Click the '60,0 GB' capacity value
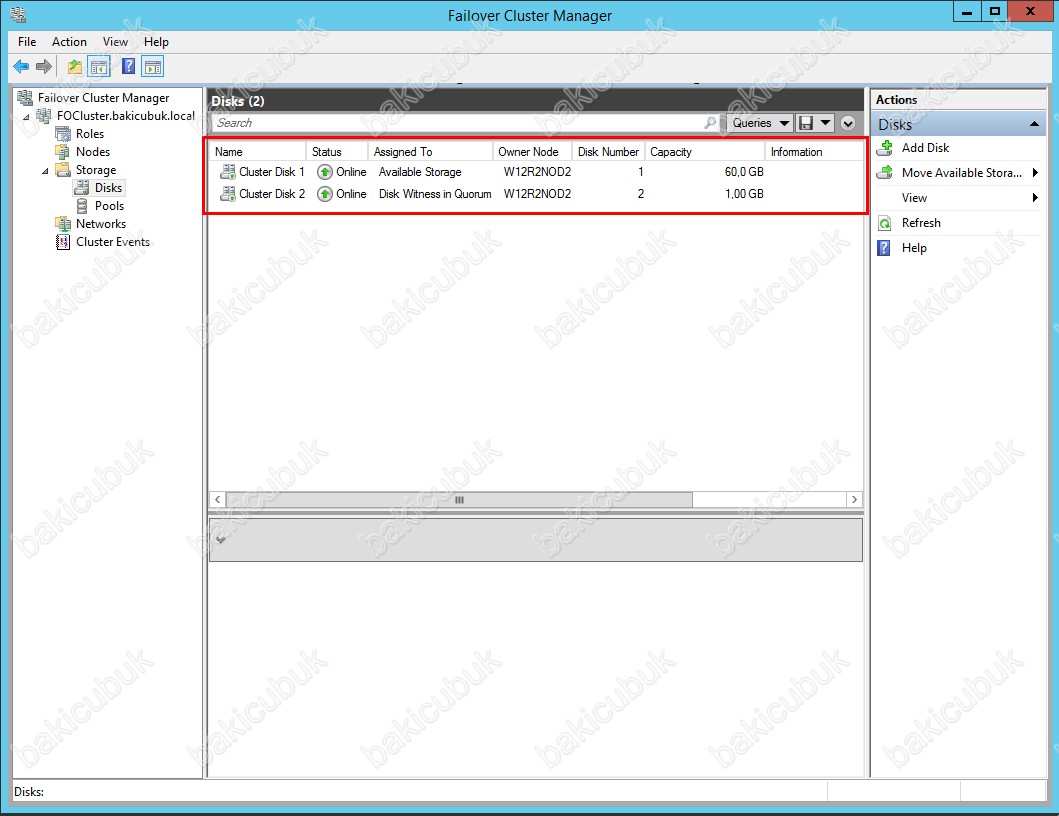Viewport: 1059px width, 816px height. pyautogui.click(x=744, y=172)
